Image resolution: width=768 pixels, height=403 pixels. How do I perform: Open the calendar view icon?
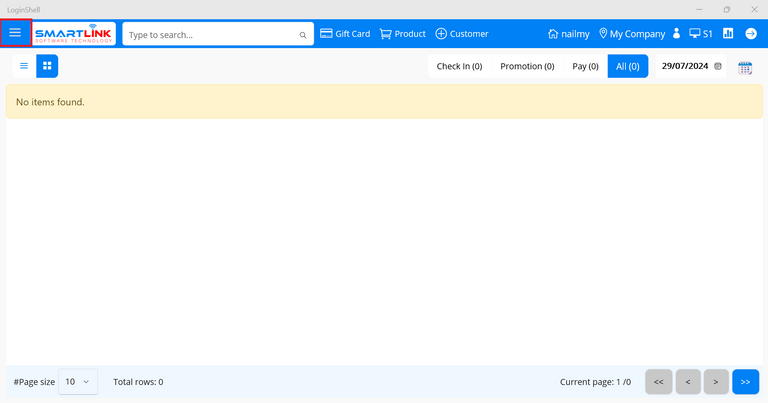tap(745, 67)
